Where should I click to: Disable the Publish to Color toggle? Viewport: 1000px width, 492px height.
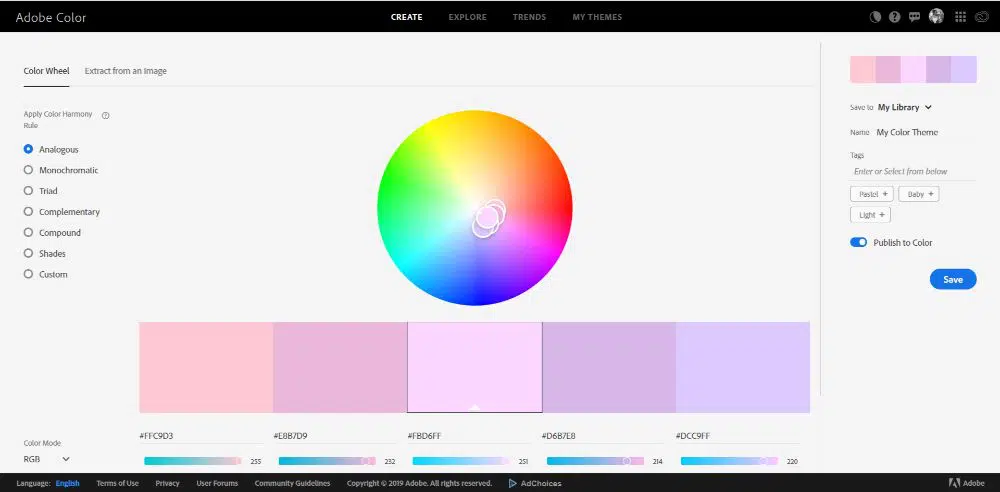pos(858,242)
